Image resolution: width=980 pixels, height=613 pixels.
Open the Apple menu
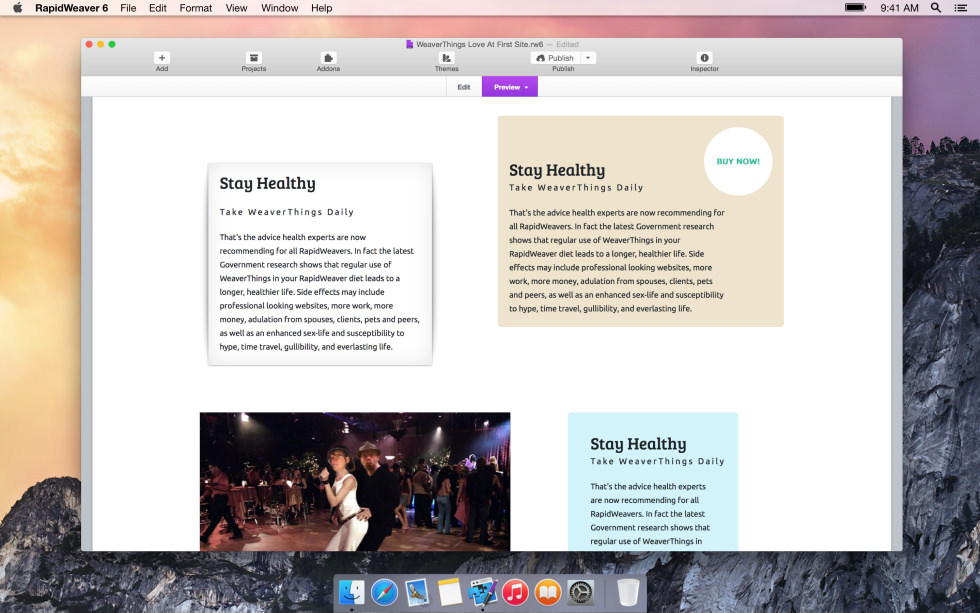[18, 8]
